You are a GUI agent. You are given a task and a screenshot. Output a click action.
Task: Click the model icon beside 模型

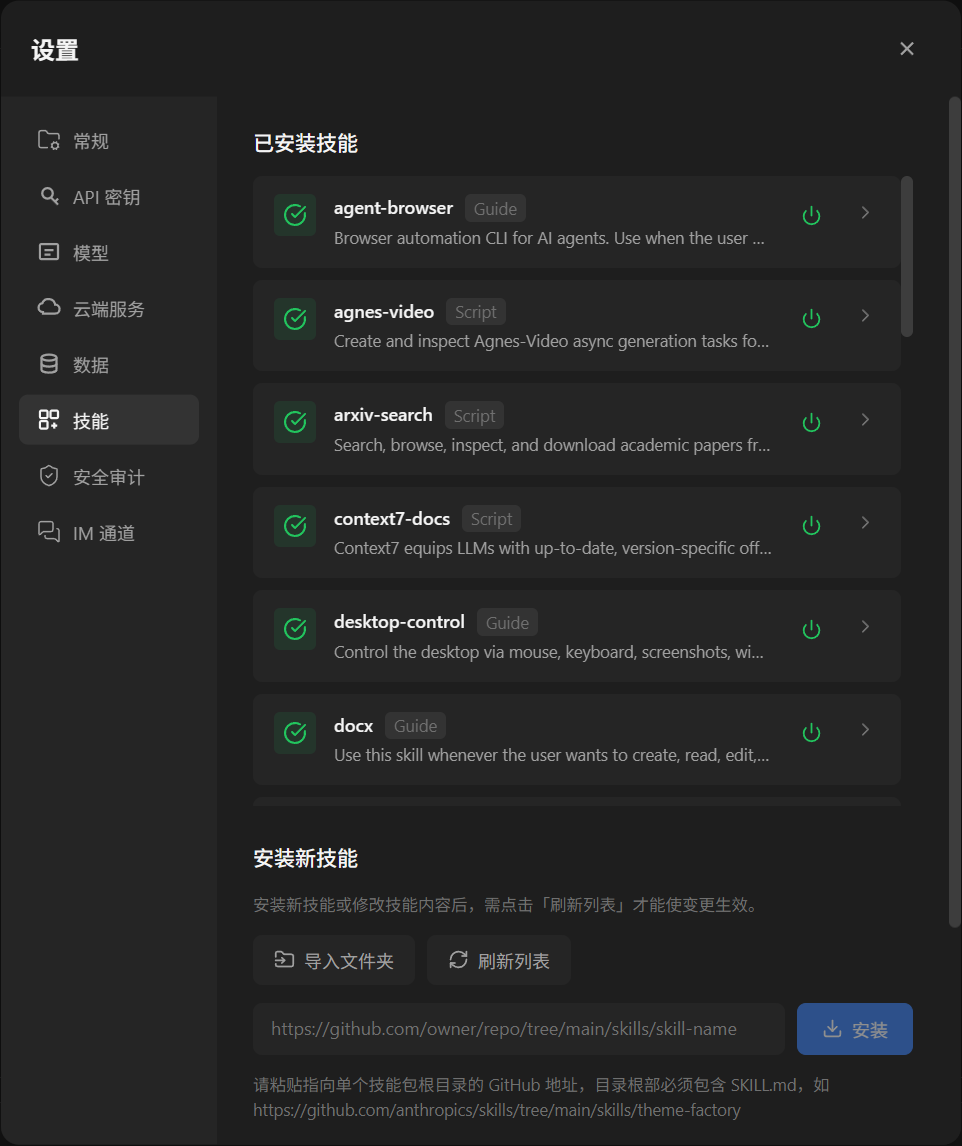point(48,252)
